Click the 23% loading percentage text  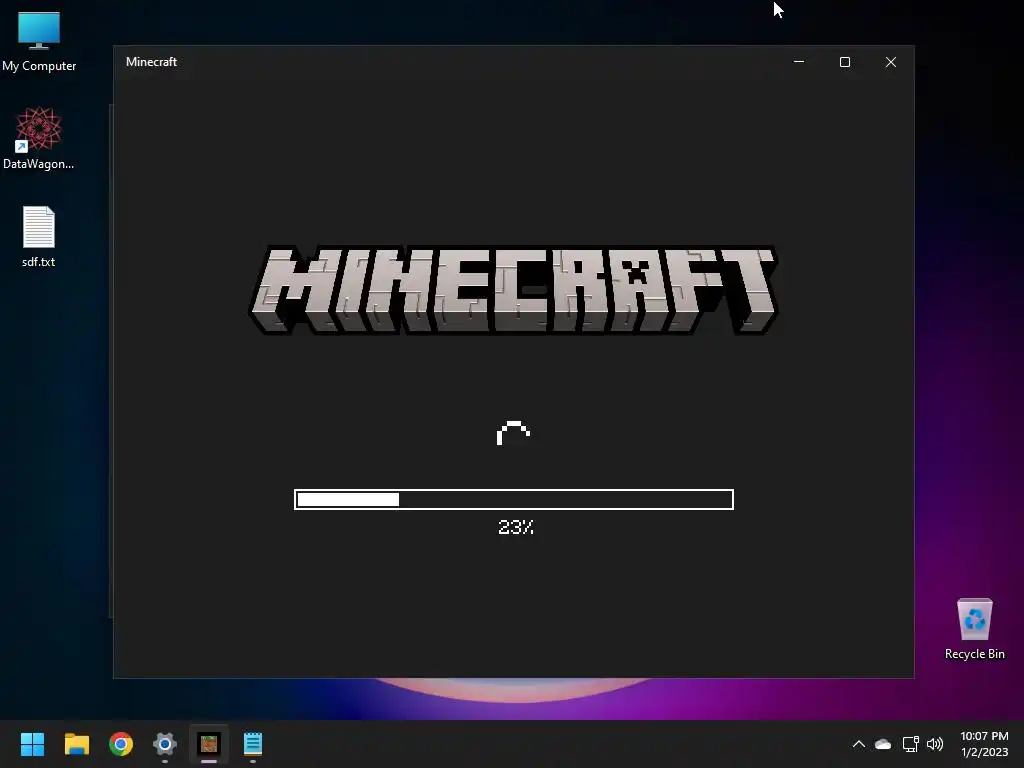(516, 527)
